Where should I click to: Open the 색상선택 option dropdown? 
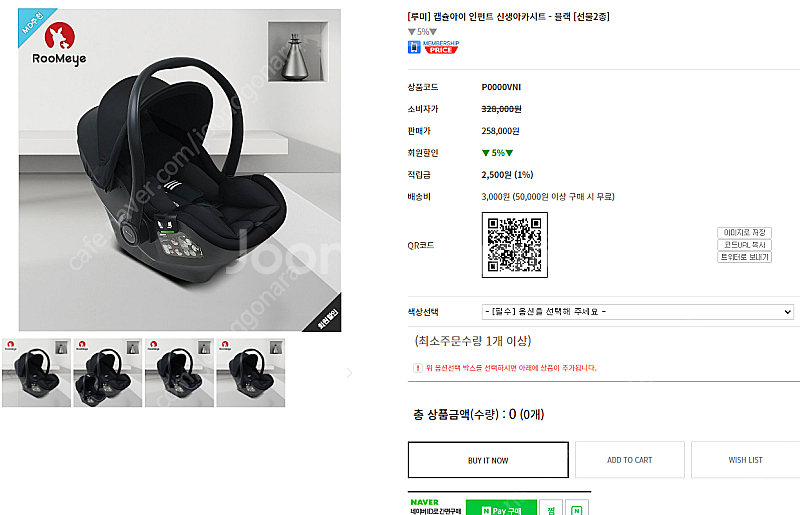tap(637, 312)
